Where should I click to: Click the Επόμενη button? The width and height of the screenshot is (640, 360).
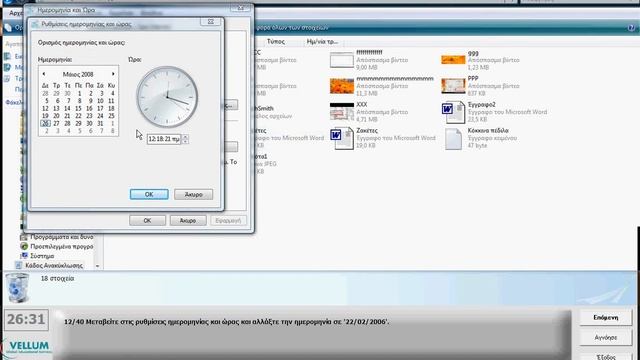point(606,318)
